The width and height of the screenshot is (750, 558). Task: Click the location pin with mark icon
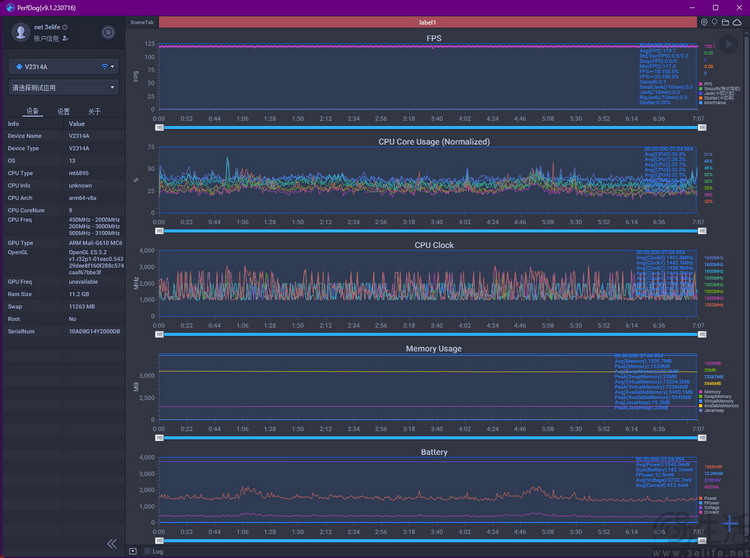(x=704, y=22)
